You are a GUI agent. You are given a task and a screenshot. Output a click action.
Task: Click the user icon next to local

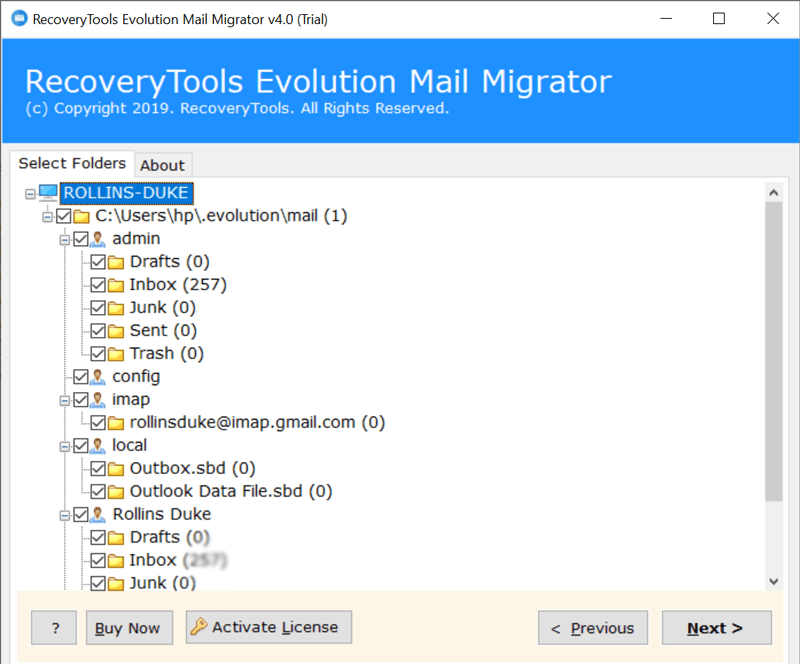pos(97,446)
